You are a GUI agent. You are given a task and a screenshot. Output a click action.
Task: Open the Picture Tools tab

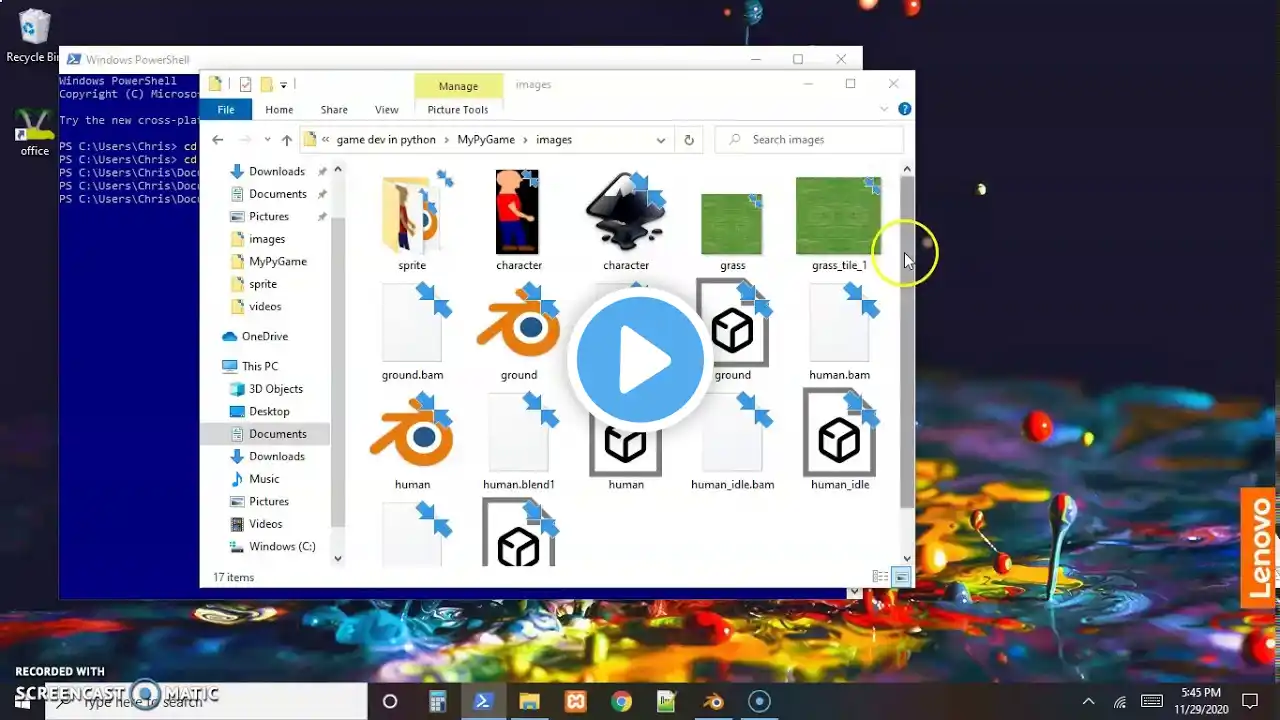tap(458, 109)
